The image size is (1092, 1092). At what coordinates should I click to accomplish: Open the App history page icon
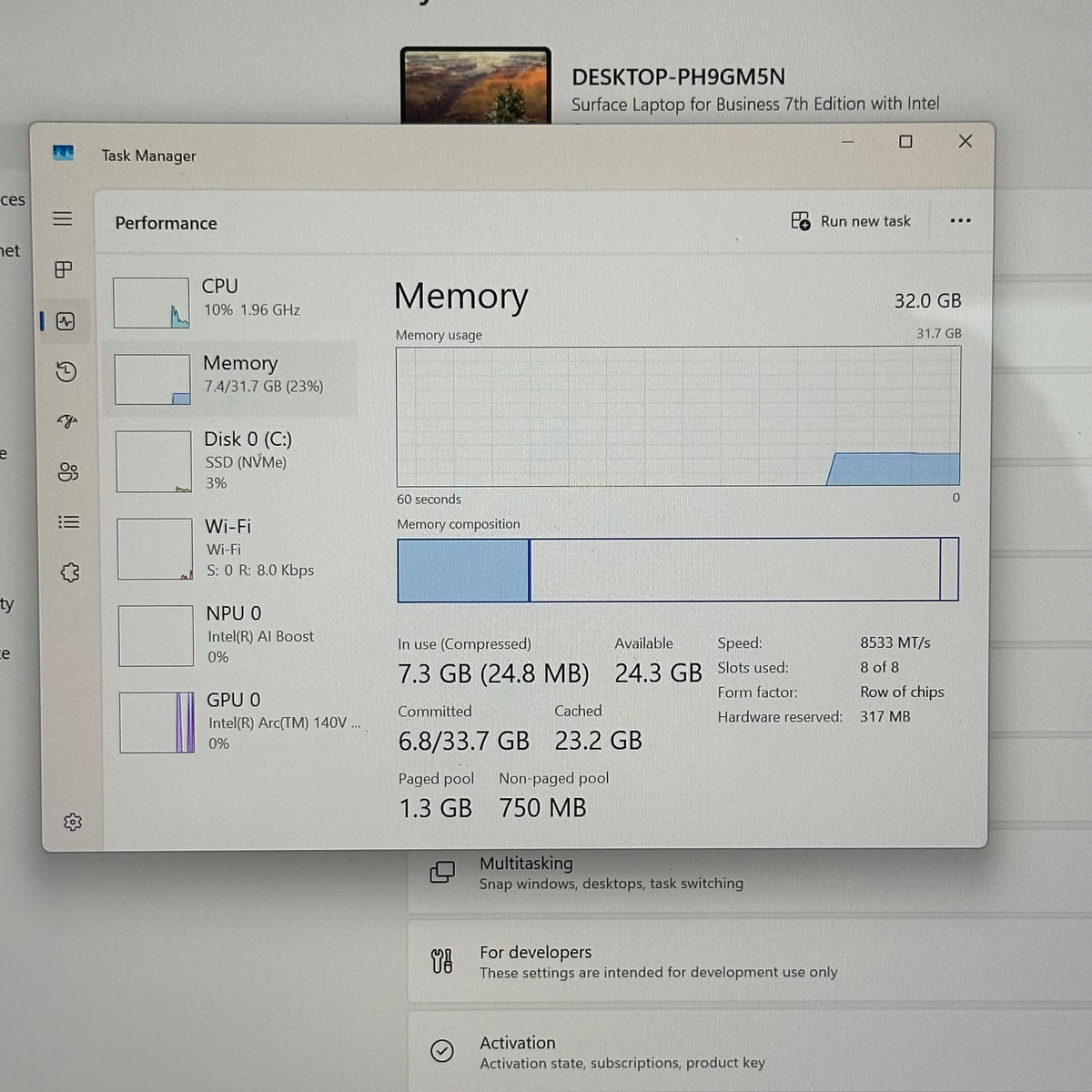point(66,371)
